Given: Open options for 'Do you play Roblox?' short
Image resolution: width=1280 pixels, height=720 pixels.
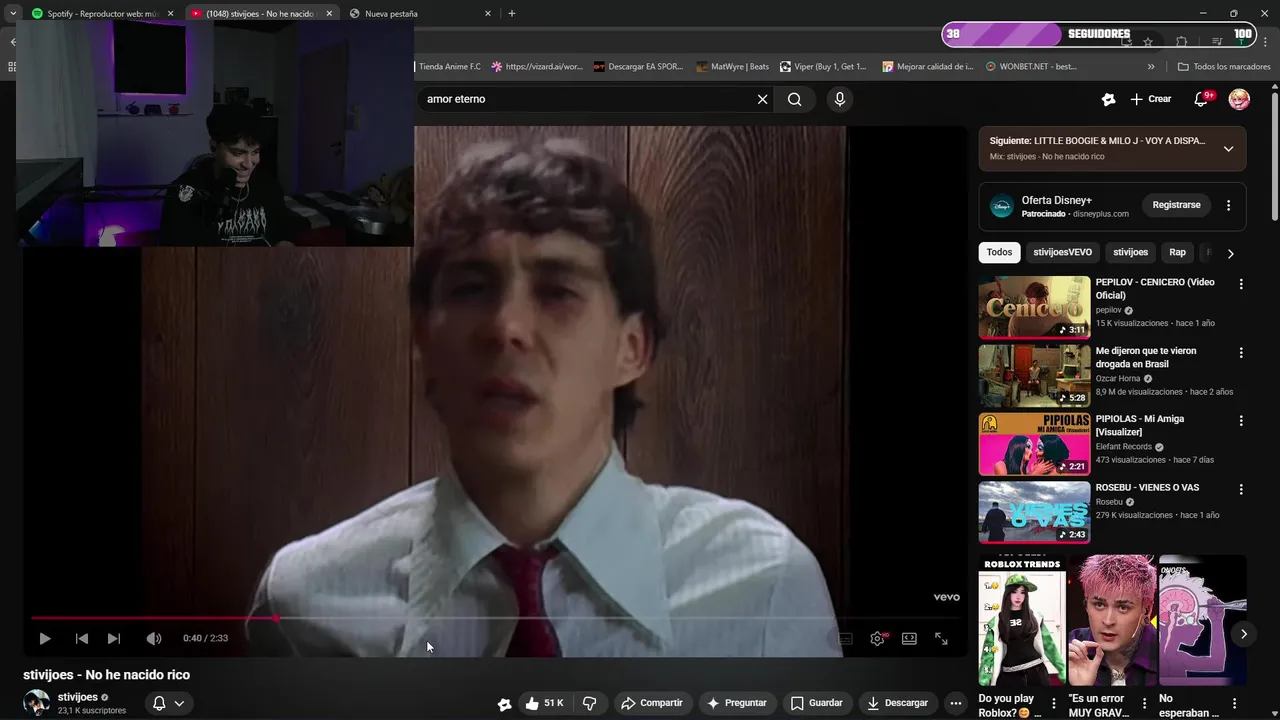Looking at the screenshot, I should tap(1054, 704).
